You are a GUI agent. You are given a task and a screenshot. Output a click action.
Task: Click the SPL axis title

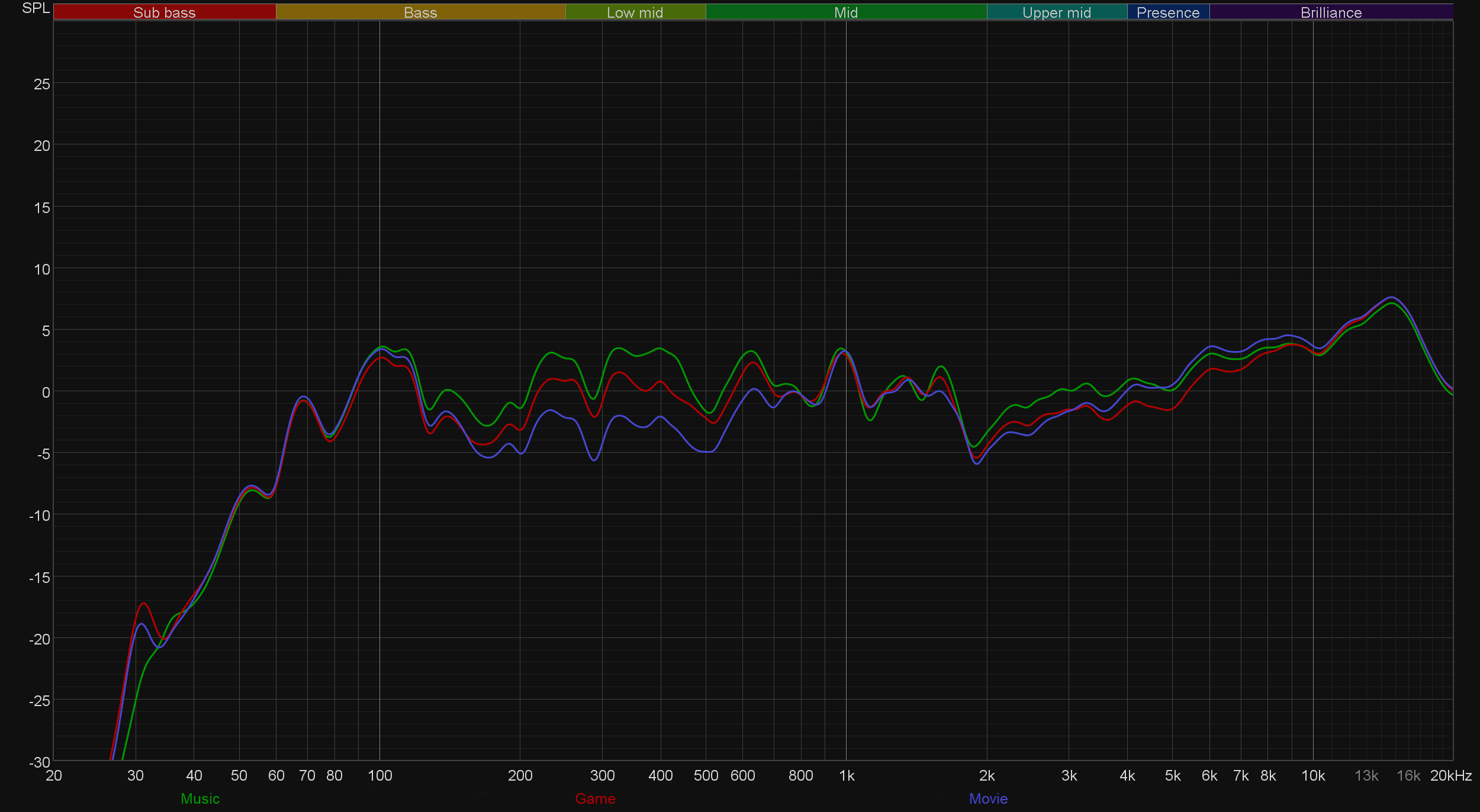pyautogui.click(x=36, y=8)
